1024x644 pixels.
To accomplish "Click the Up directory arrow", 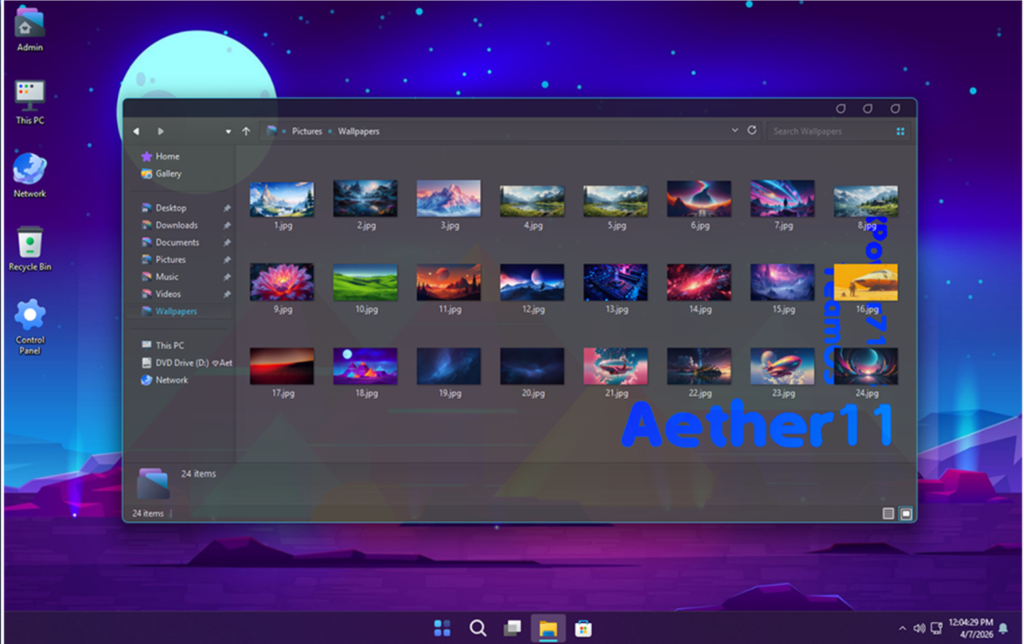I will tap(246, 131).
